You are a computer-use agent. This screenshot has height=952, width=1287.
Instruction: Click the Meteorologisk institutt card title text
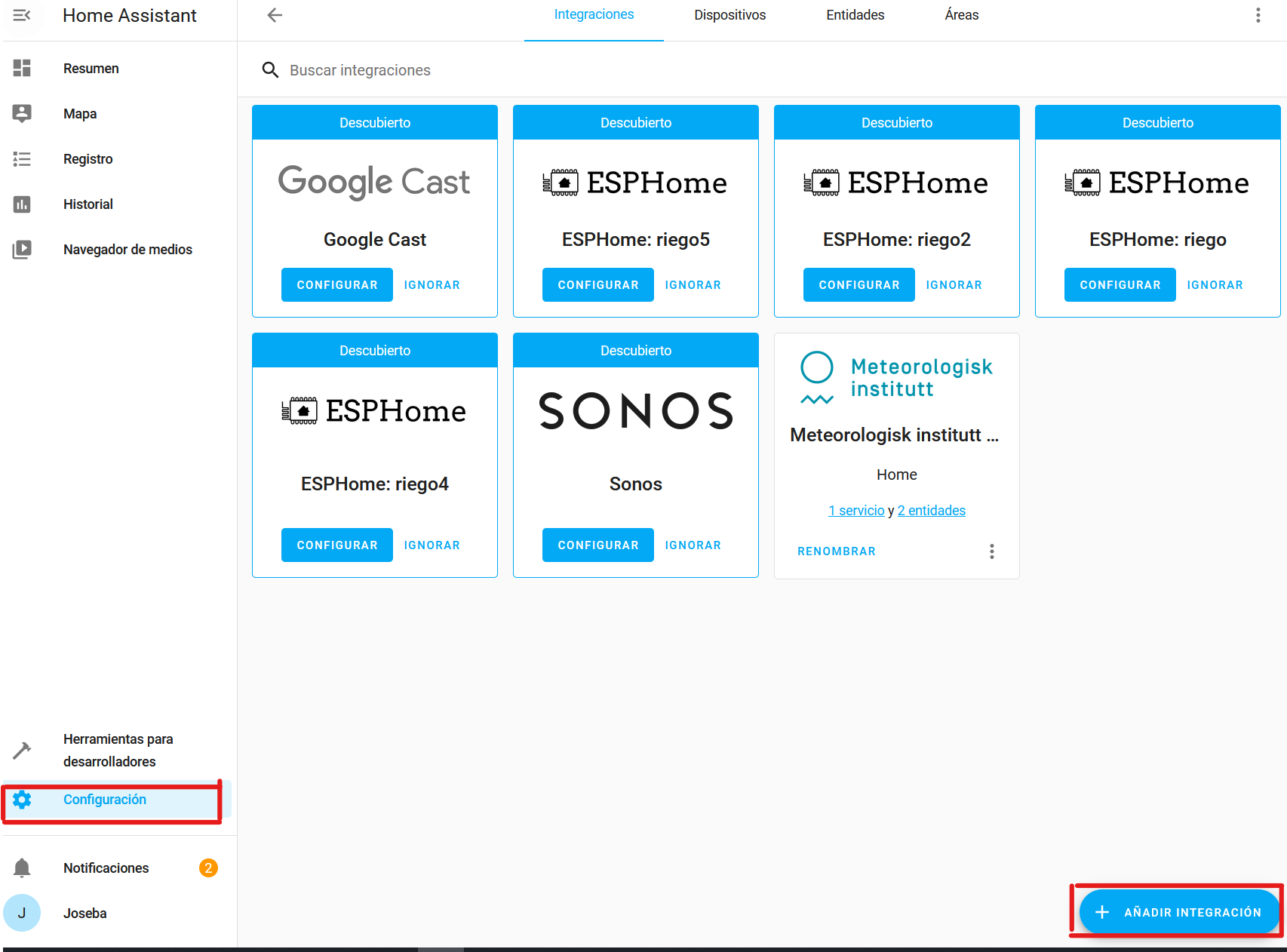895,435
